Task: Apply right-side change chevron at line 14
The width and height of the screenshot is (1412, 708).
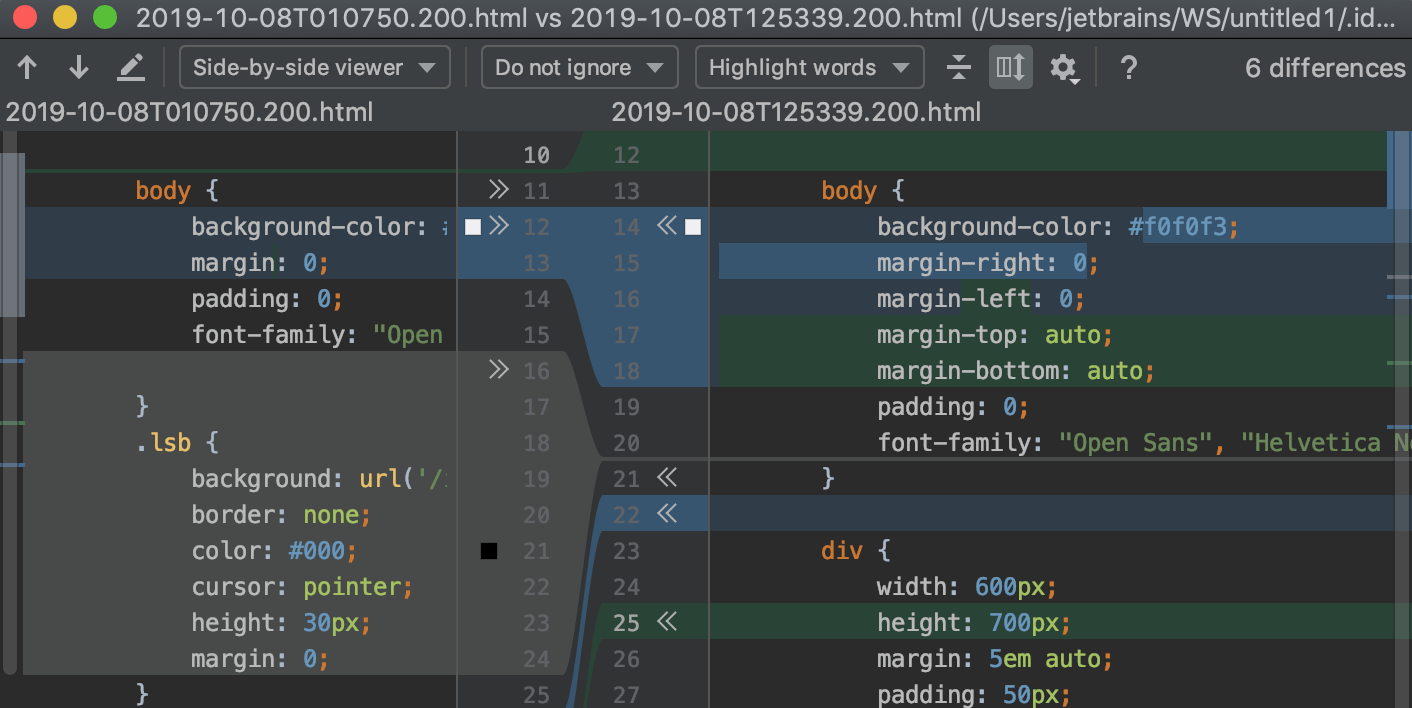Action: click(x=667, y=226)
